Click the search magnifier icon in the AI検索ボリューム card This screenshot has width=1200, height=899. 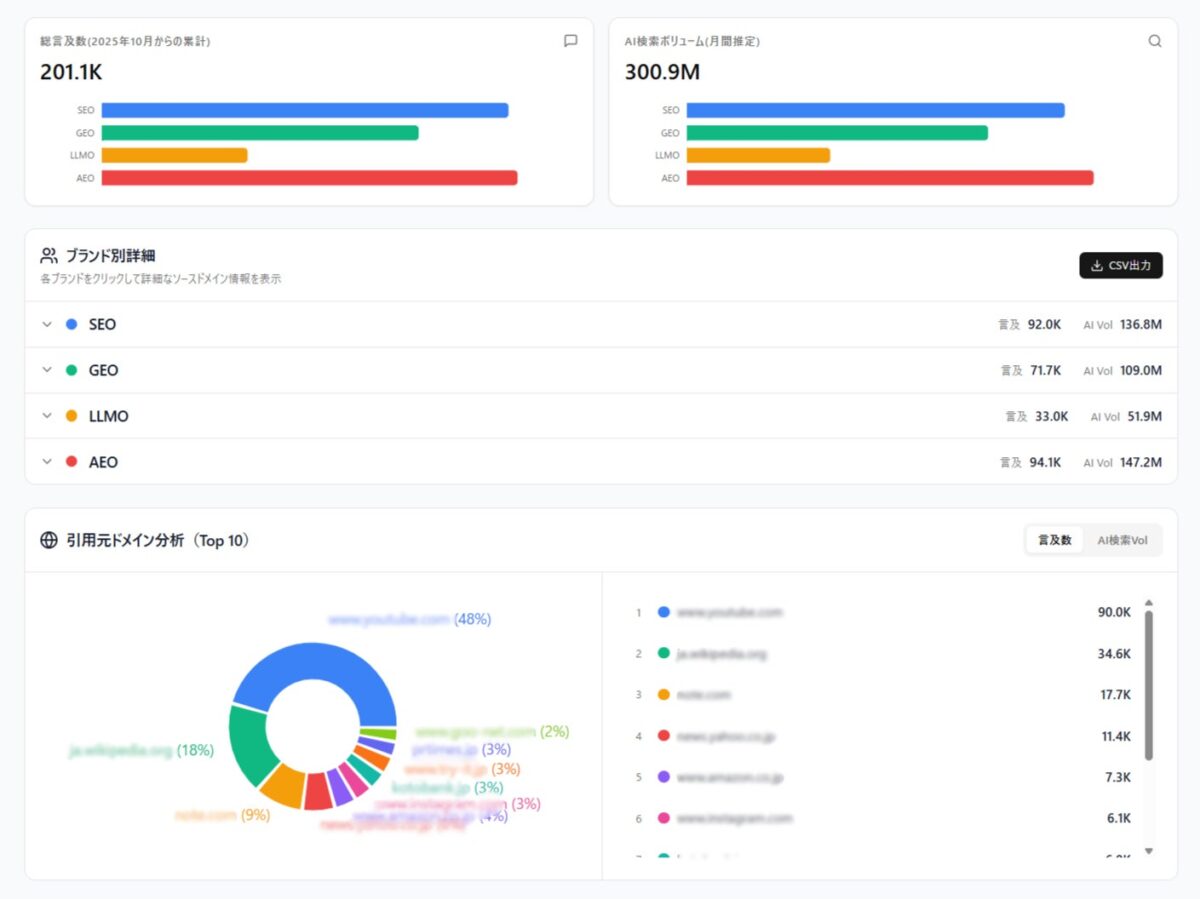pos(1155,41)
